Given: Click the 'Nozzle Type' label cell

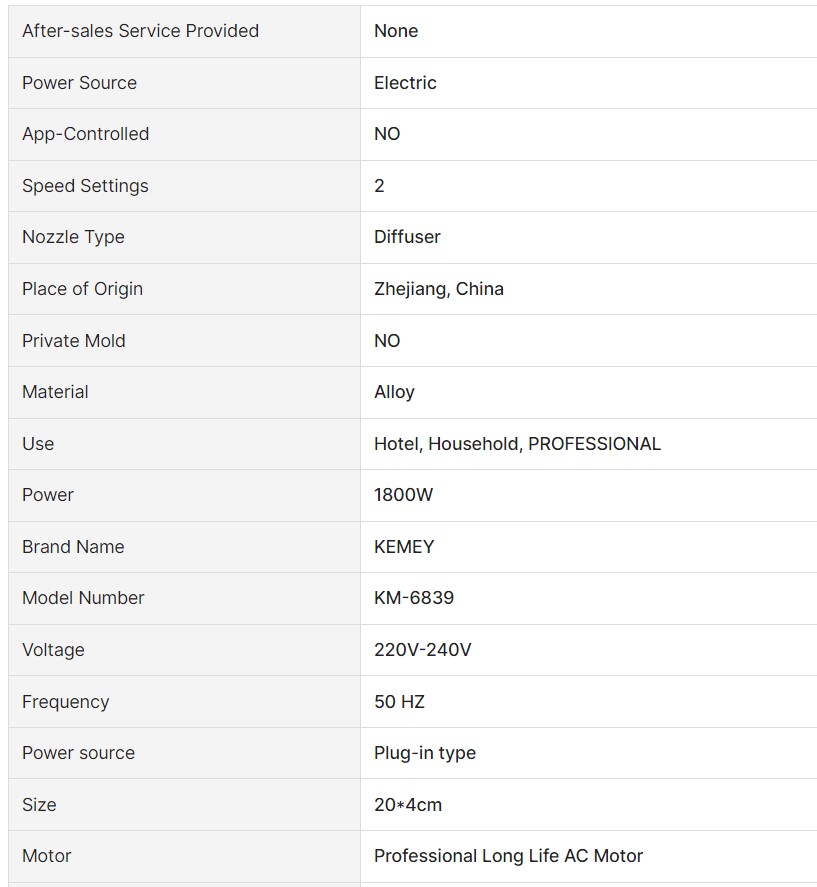Looking at the screenshot, I should (73, 237).
